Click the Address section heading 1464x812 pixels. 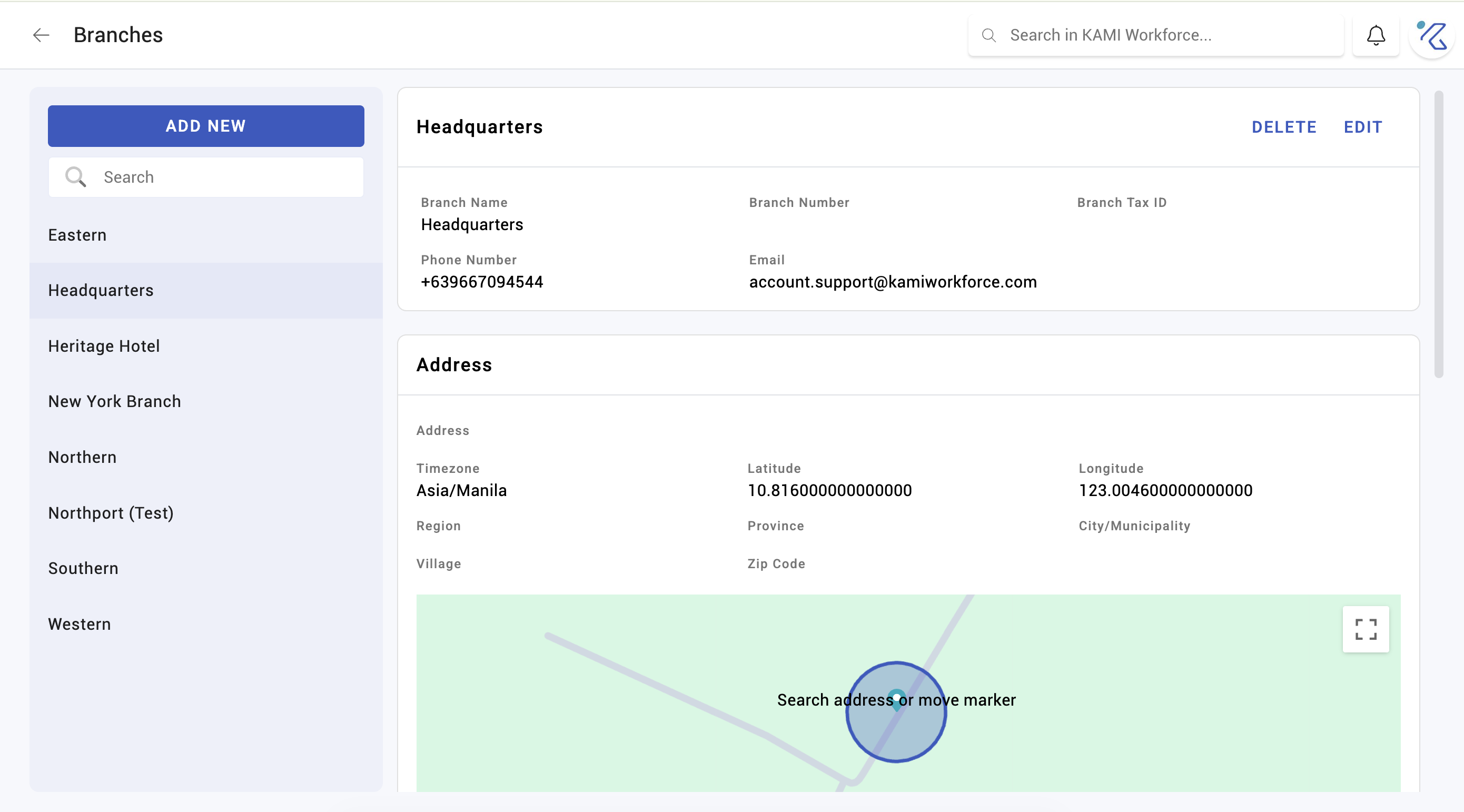(x=454, y=365)
